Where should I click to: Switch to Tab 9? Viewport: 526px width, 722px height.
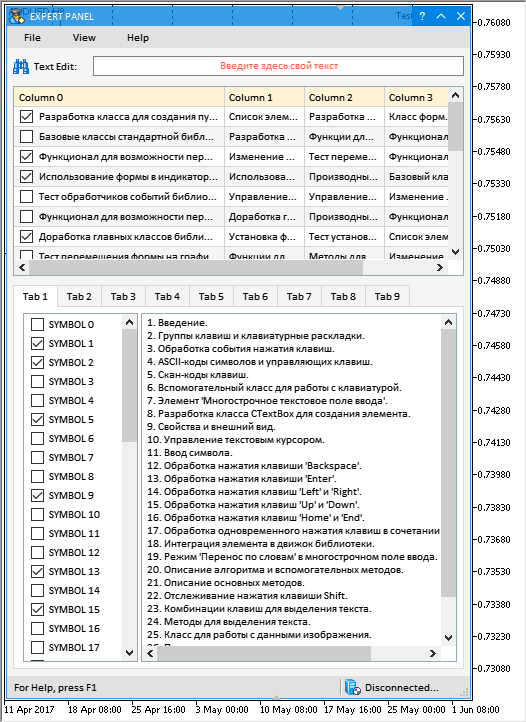(x=387, y=297)
